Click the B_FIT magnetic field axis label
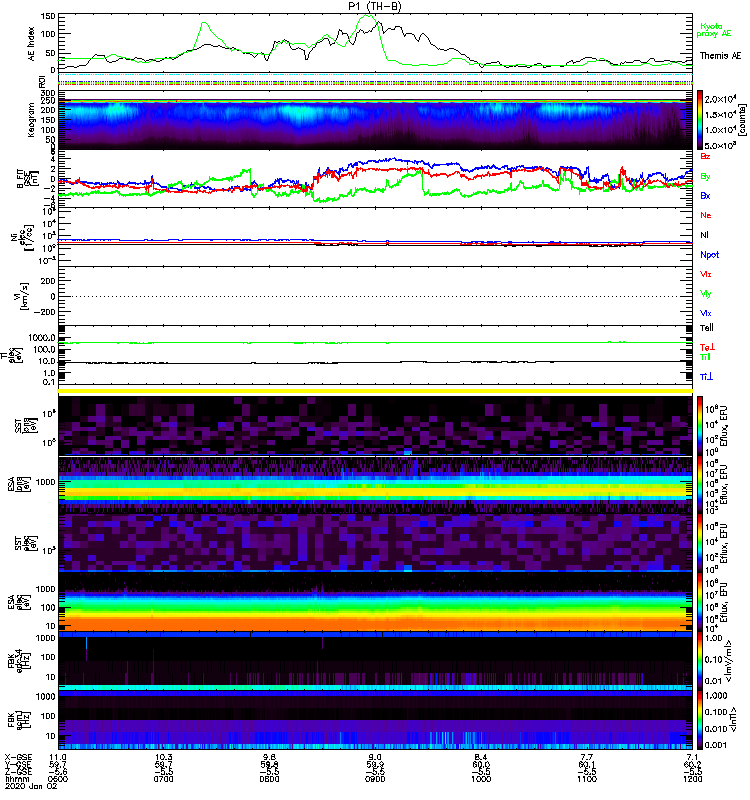 [x=27, y=179]
